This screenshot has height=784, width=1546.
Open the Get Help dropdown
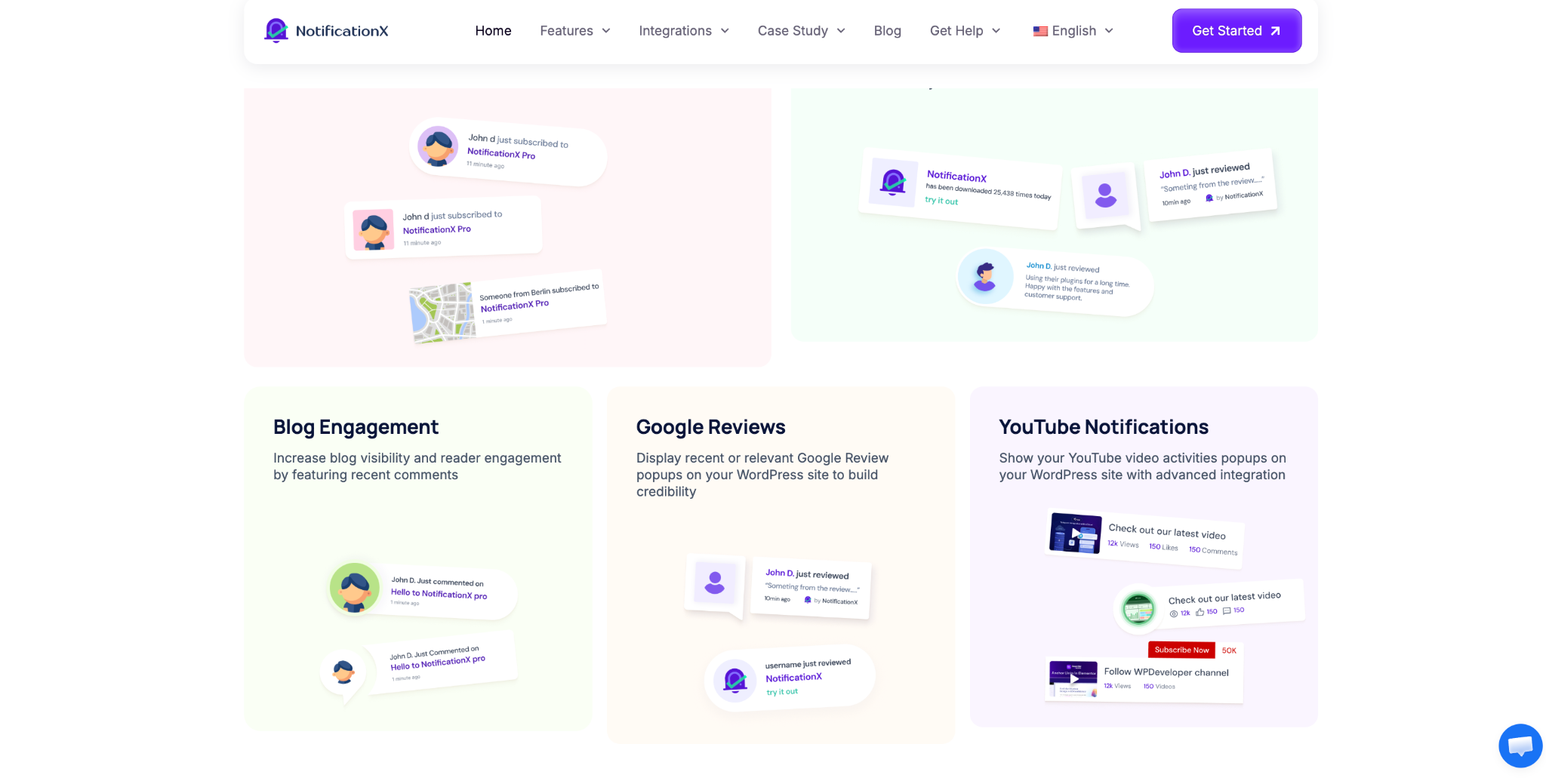[965, 31]
